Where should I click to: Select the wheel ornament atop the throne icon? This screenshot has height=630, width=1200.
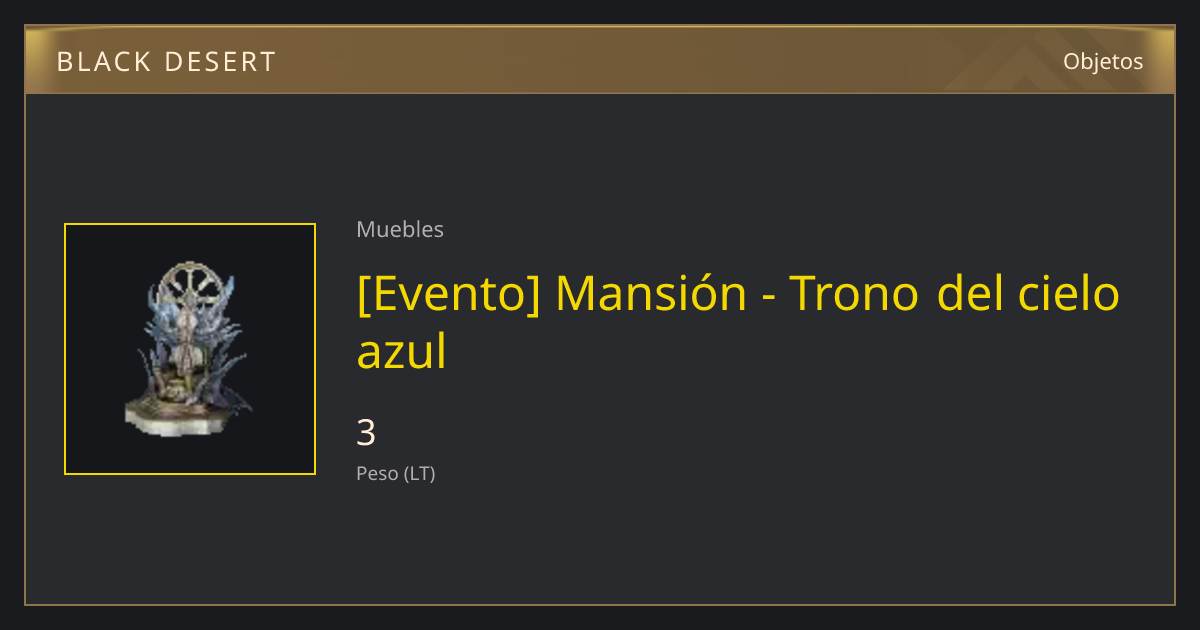190,288
